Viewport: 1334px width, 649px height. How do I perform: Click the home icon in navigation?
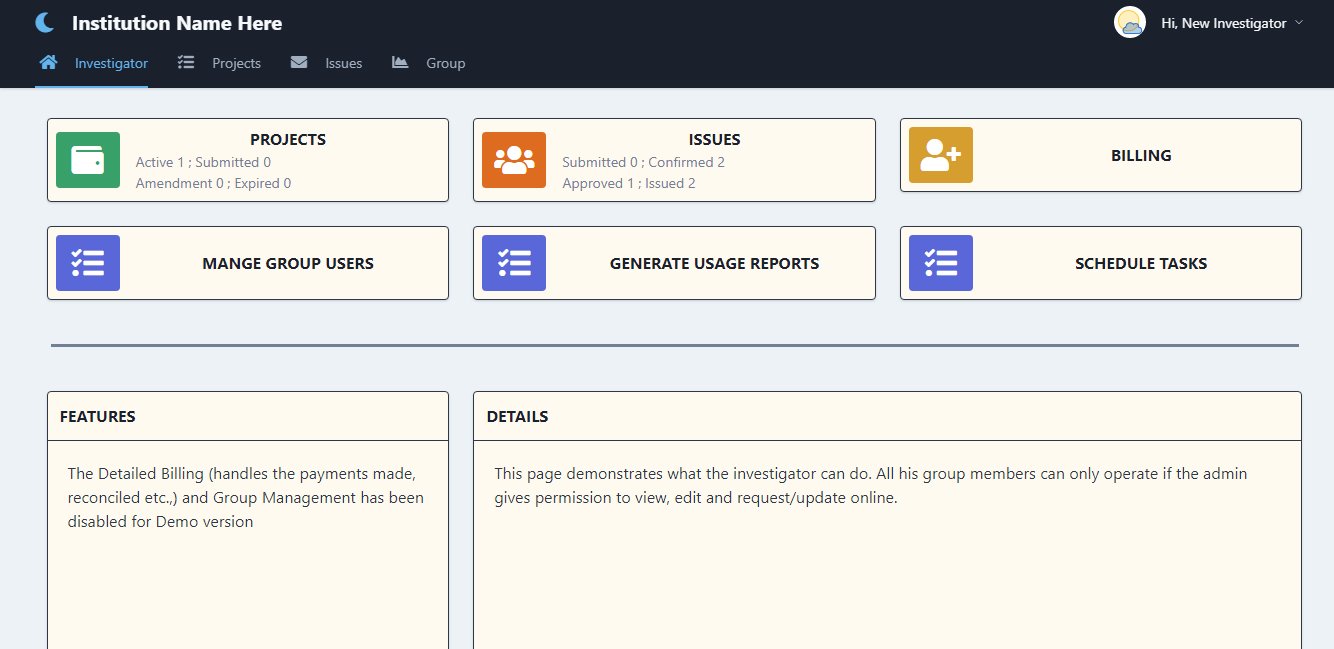pos(48,63)
